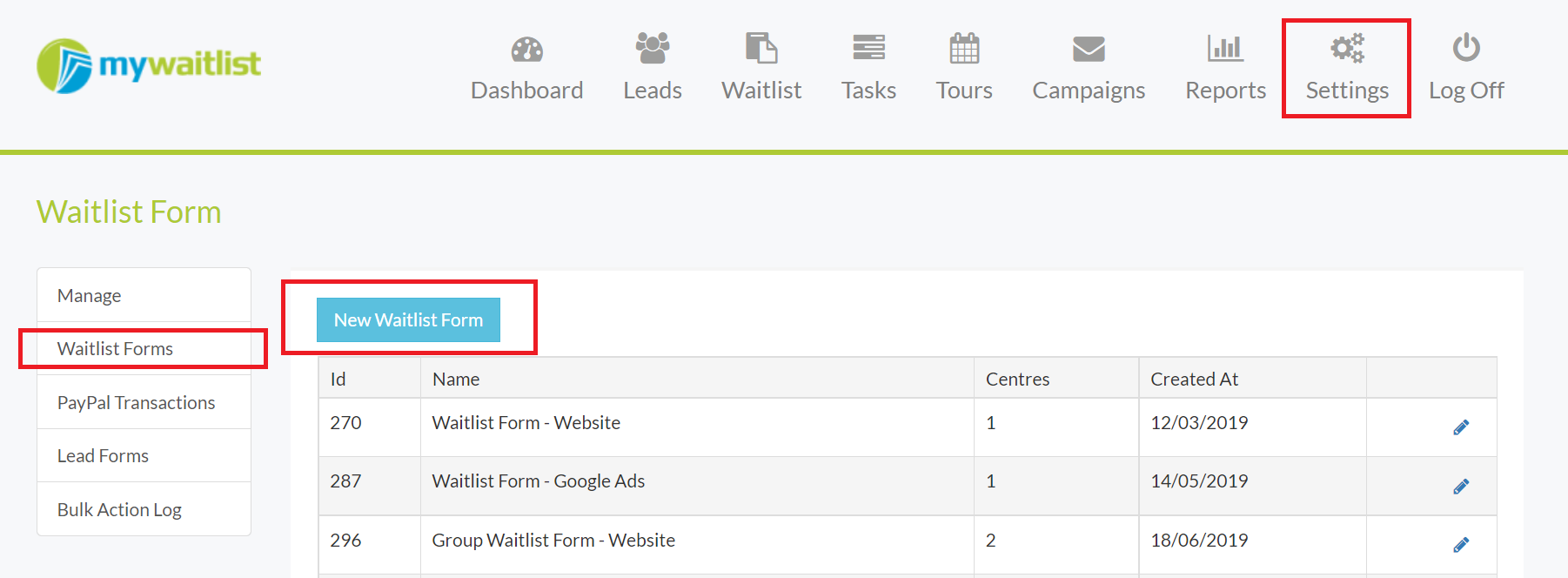Click the date 18/06/2019
The width and height of the screenshot is (1568, 578).
[x=1199, y=541]
